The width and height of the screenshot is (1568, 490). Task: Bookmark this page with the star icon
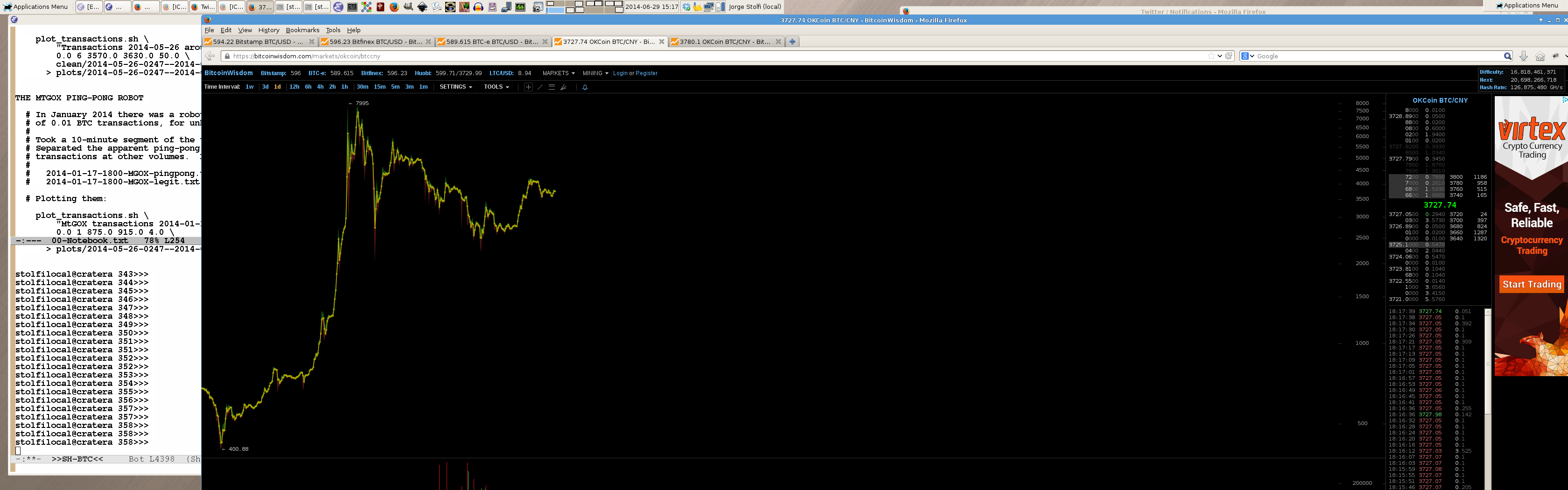(x=1211, y=56)
